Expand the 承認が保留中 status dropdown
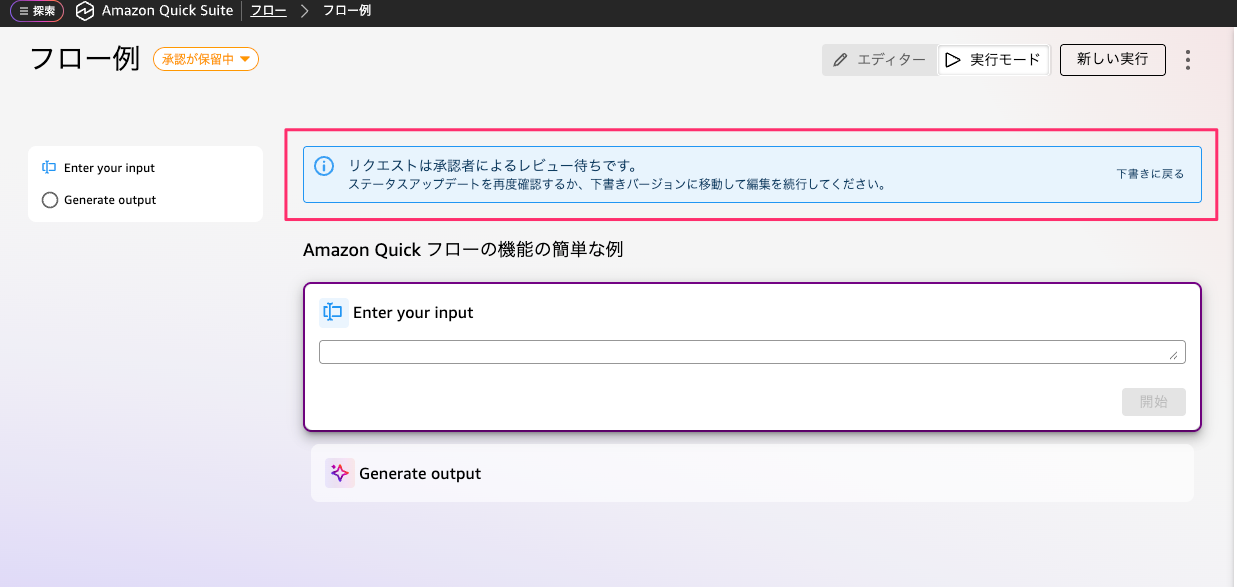 coord(205,59)
